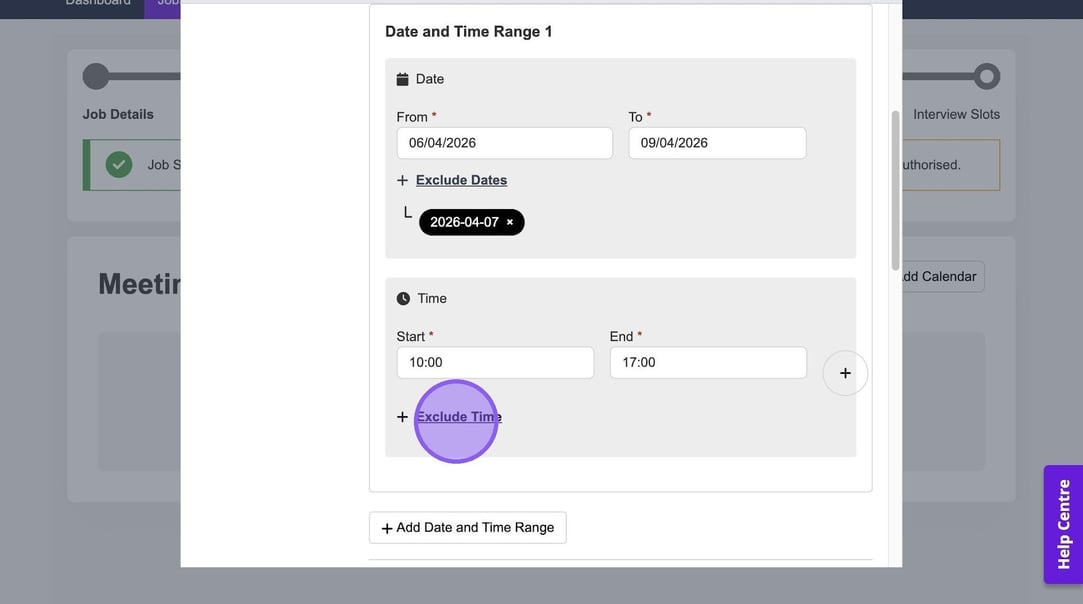
Task: Select the Interview Slots step circle
Action: [x=986, y=77]
